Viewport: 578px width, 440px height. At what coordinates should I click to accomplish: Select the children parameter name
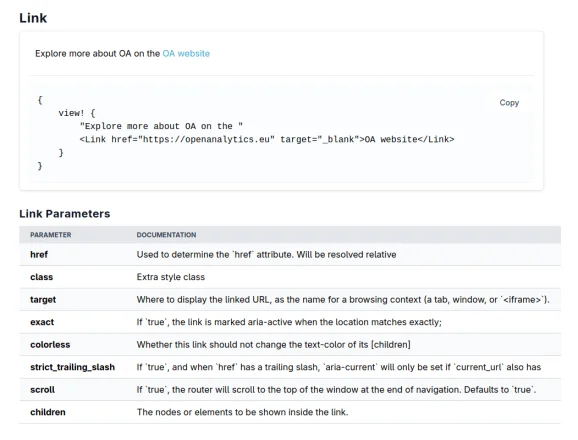click(x=48, y=412)
